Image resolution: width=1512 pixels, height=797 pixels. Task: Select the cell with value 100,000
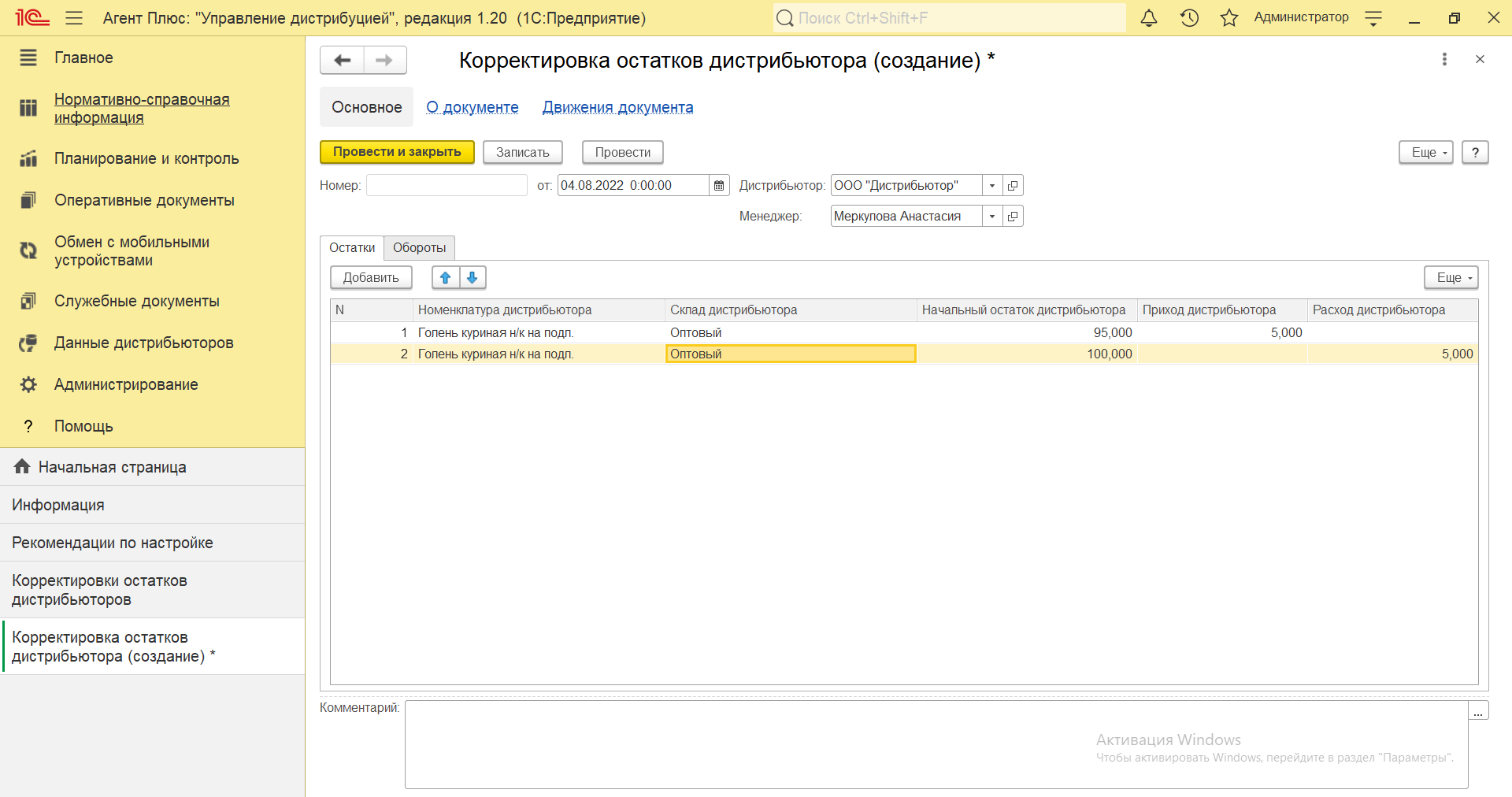pyautogui.click(x=1027, y=354)
